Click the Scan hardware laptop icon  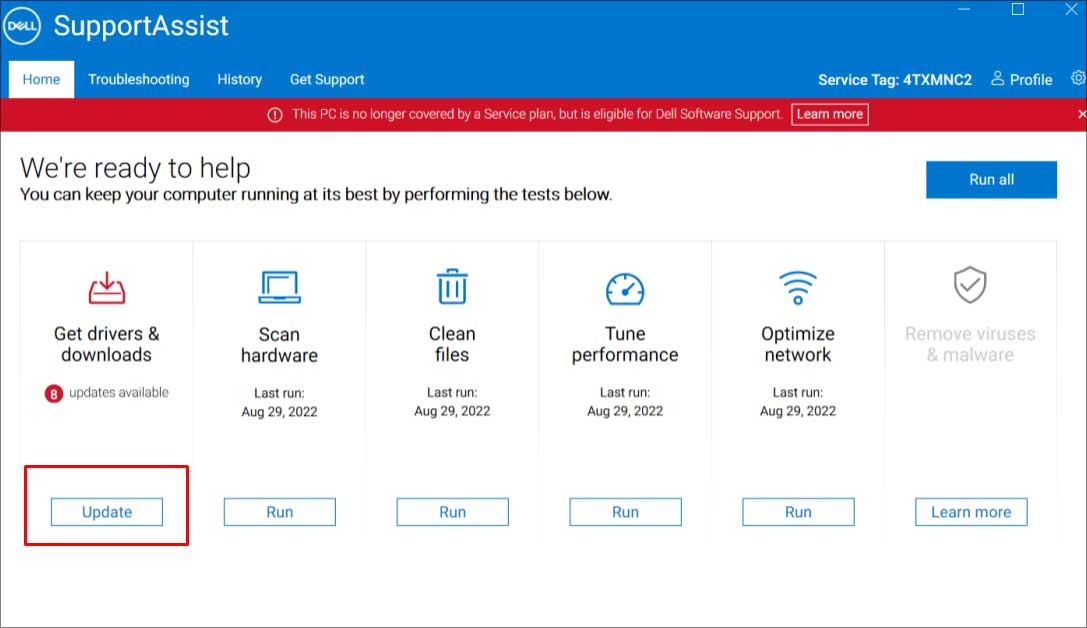pyautogui.click(x=279, y=288)
